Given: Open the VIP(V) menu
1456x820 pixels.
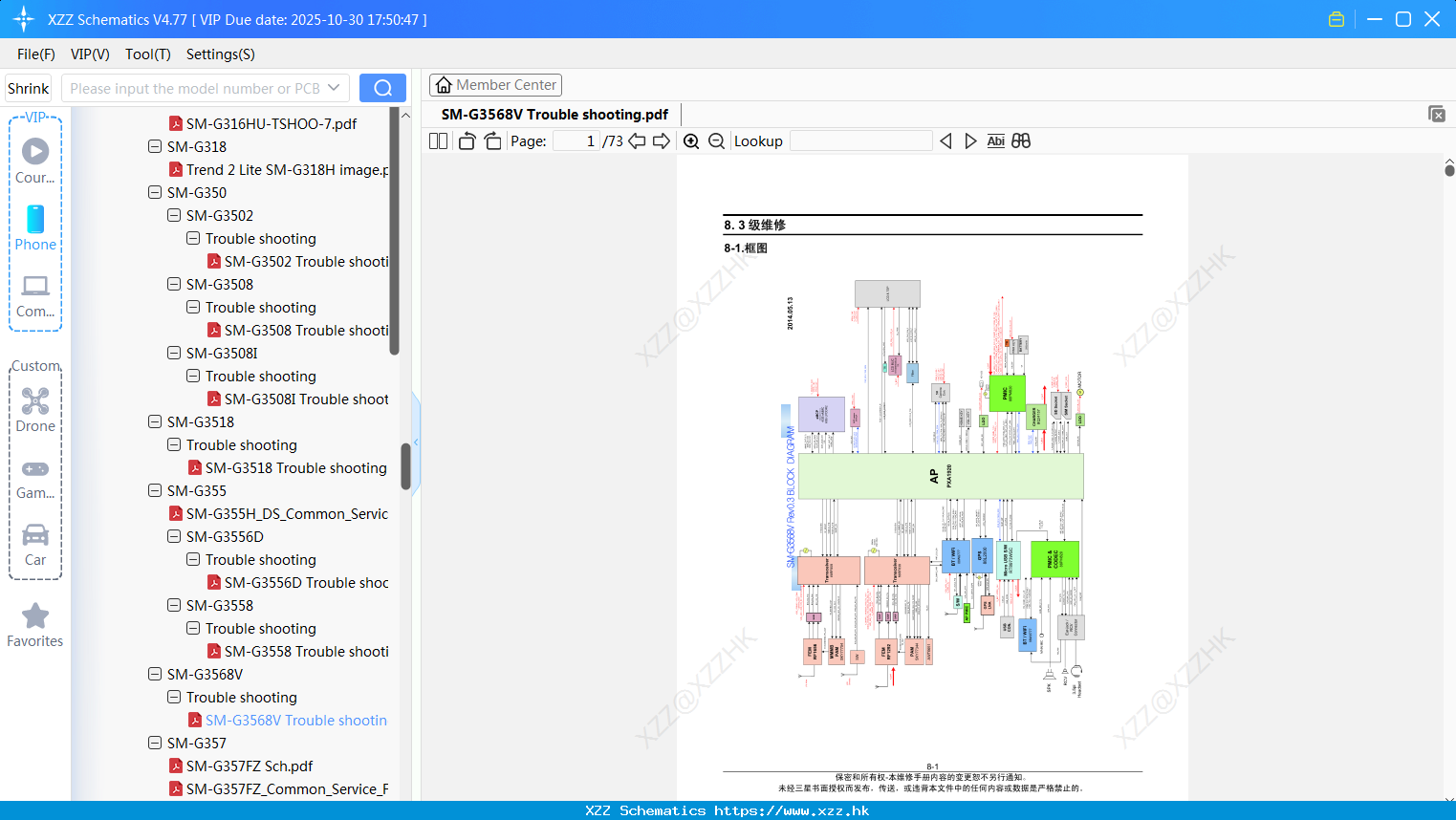Looking at the screenshot, I should [x=90, y=54].
